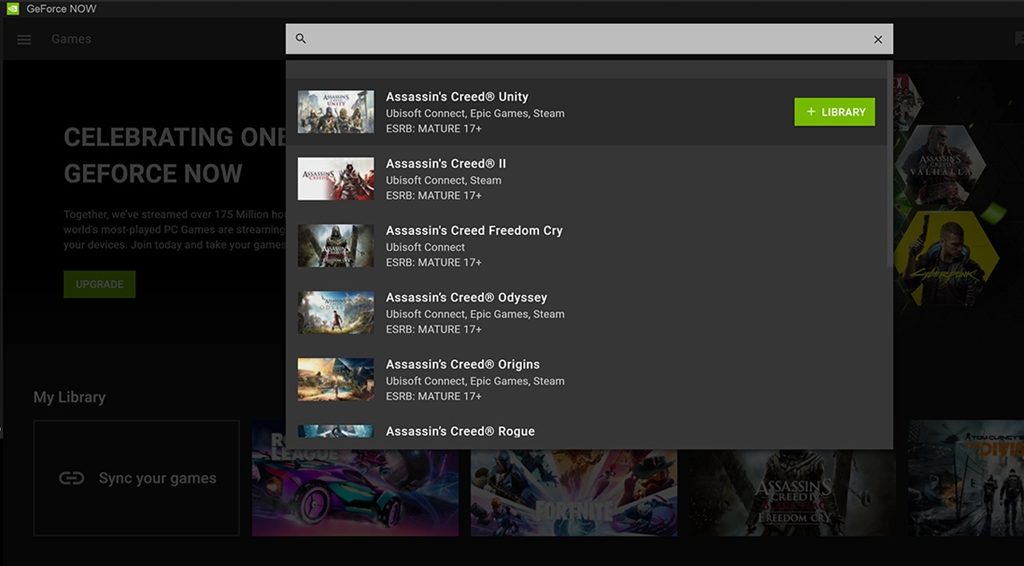Add Assassin's Creed Unity to Library

click(x=835, y=112)
